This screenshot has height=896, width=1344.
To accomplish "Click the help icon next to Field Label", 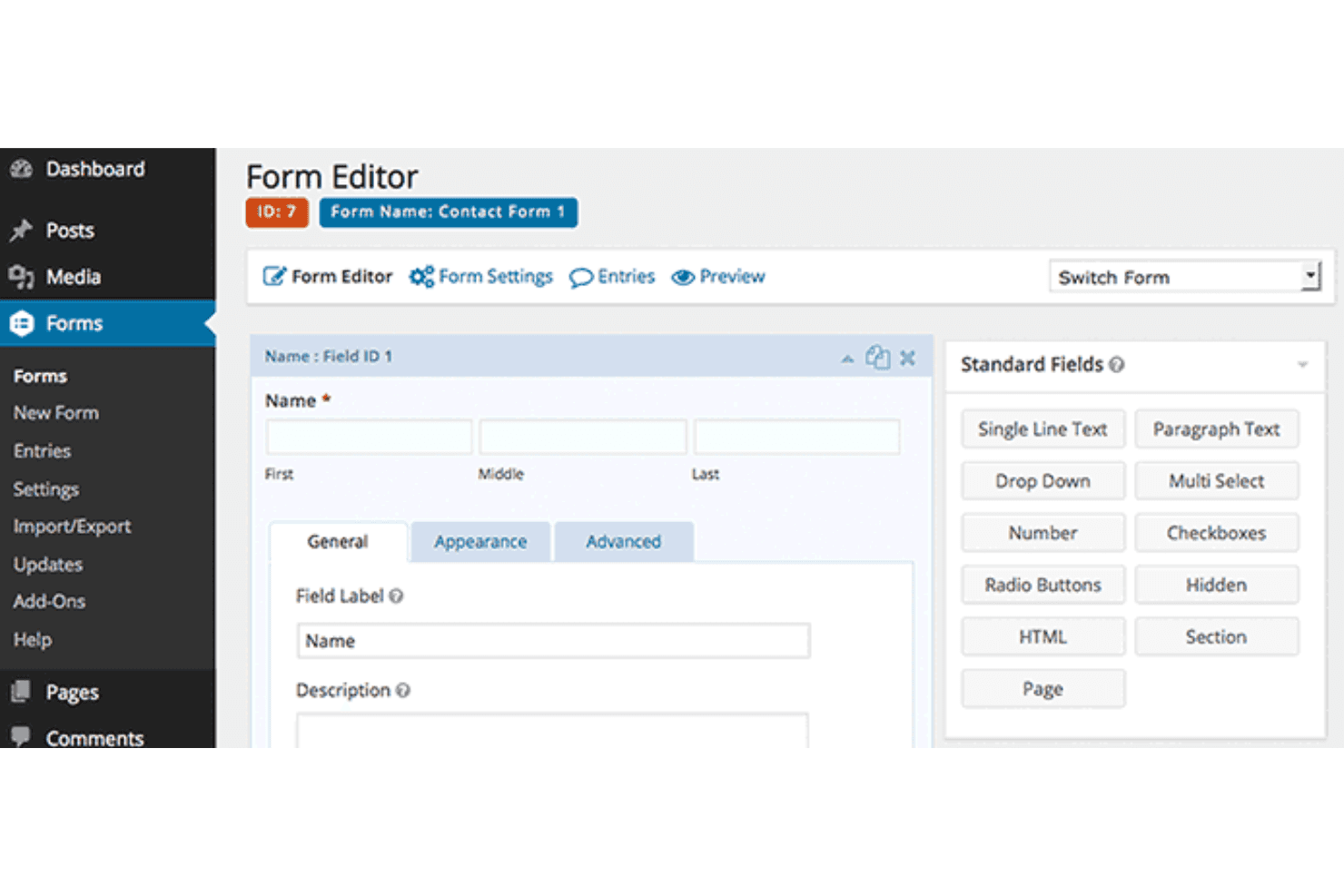I will point(396,596).
